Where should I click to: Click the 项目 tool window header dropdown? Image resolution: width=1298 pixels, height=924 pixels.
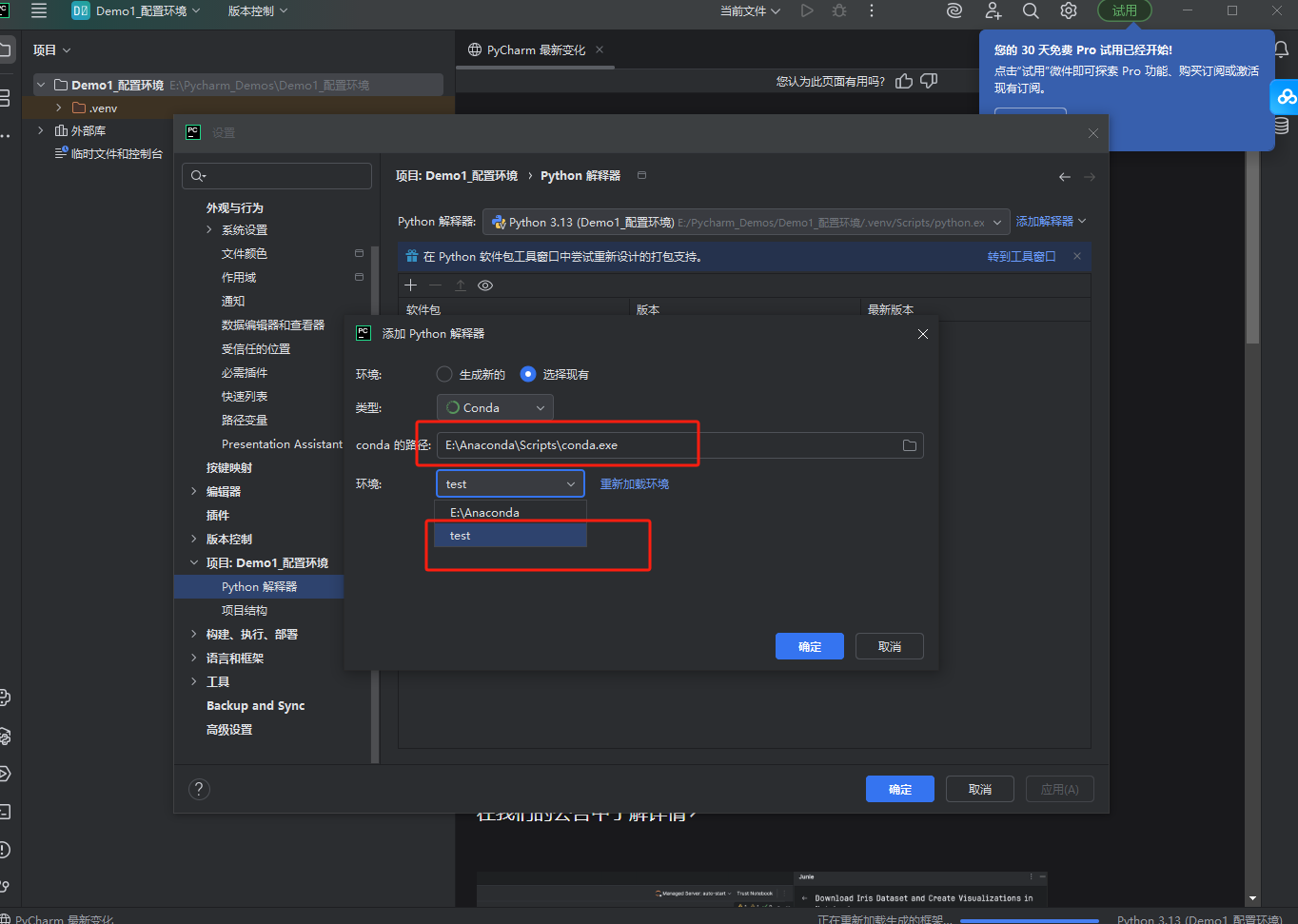pos(51,49)
